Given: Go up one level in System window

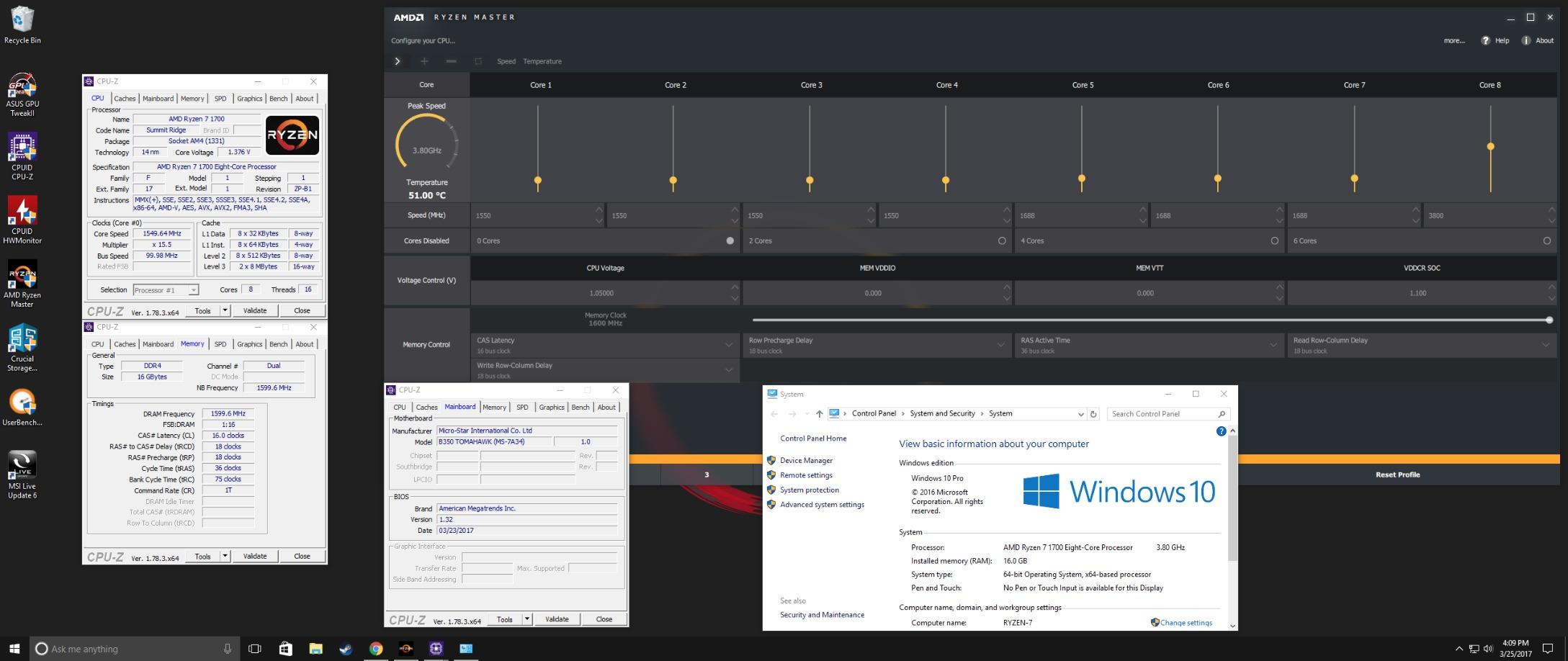Looking at the screenshot, I should click(819, 414).
